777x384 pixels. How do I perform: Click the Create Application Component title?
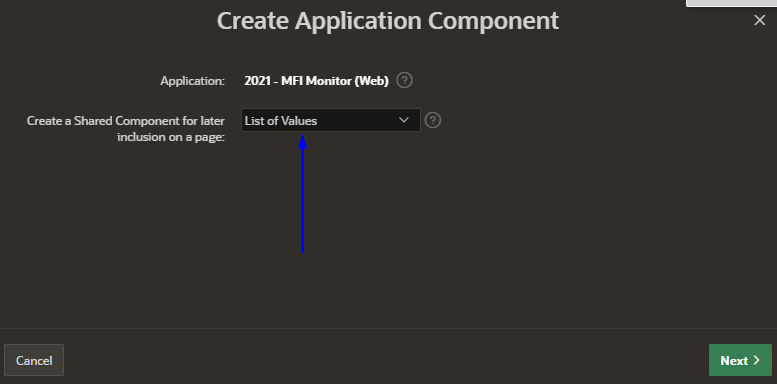coord(388,21)
